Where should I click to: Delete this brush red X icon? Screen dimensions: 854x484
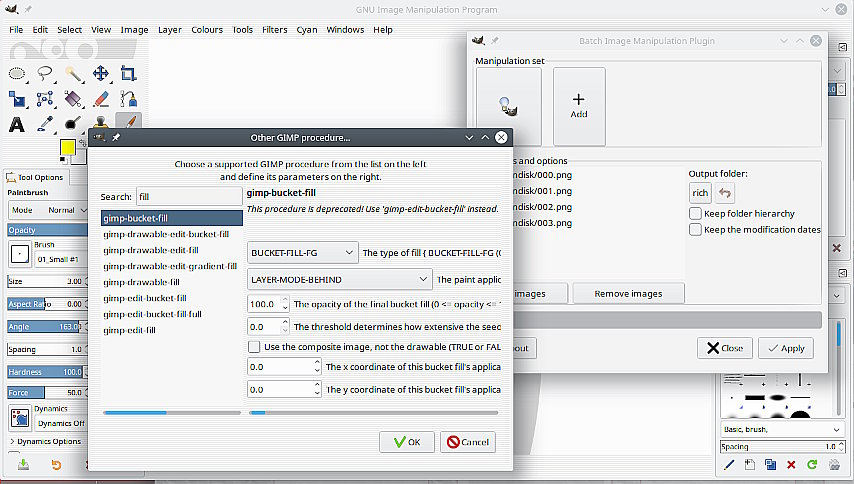(791, 464)
